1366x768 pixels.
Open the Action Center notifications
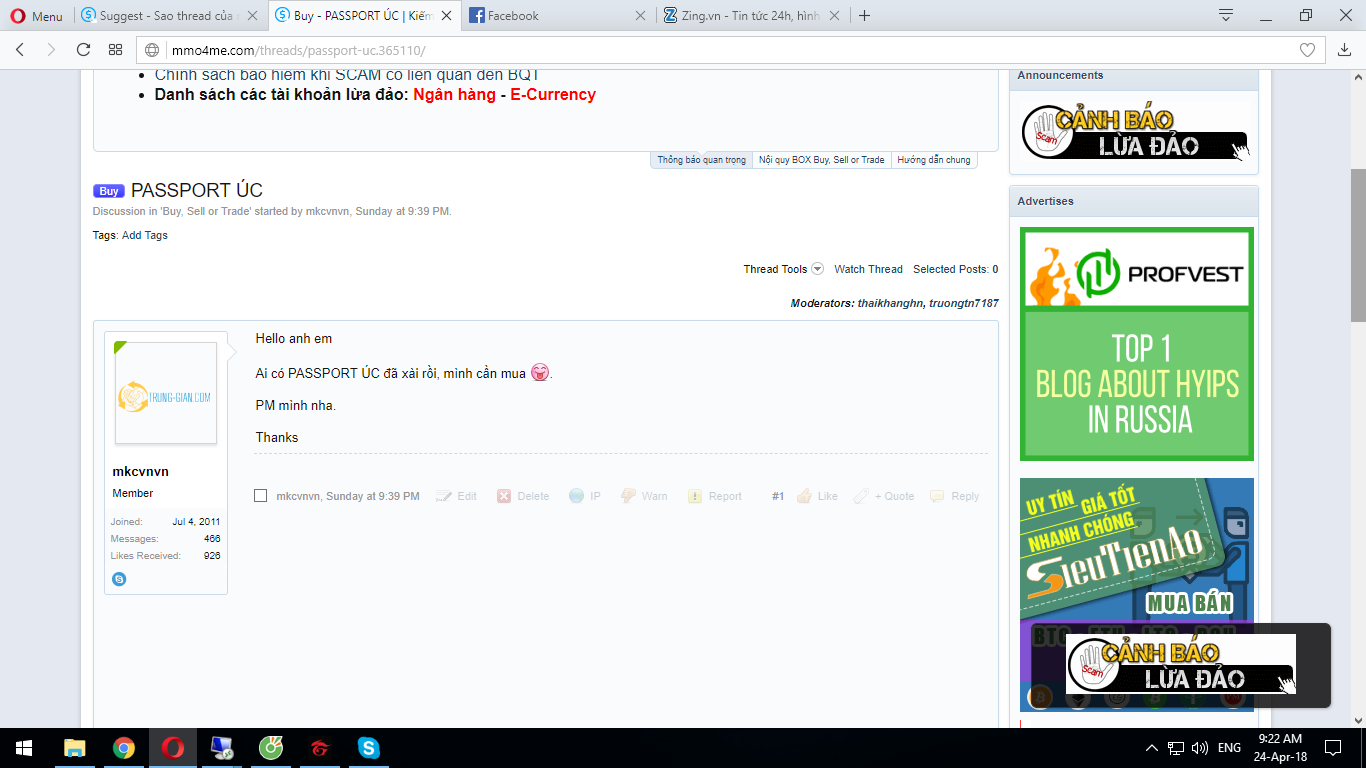(1333, 748)
